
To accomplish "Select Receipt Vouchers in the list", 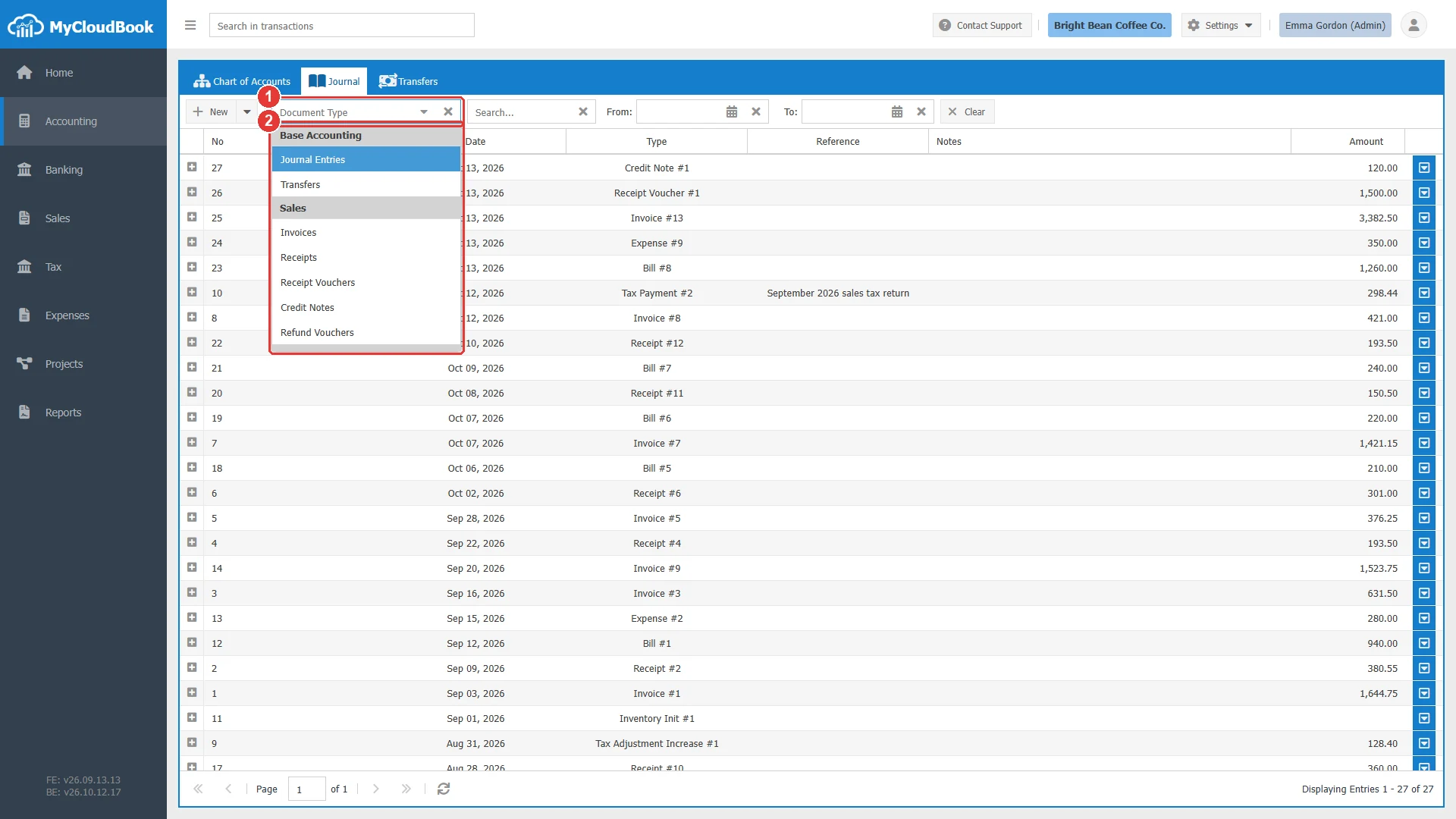I will 366,282.
